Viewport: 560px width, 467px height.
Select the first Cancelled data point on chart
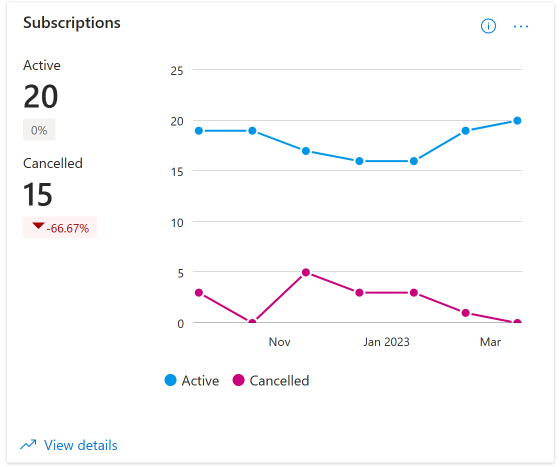coord(199,293)
